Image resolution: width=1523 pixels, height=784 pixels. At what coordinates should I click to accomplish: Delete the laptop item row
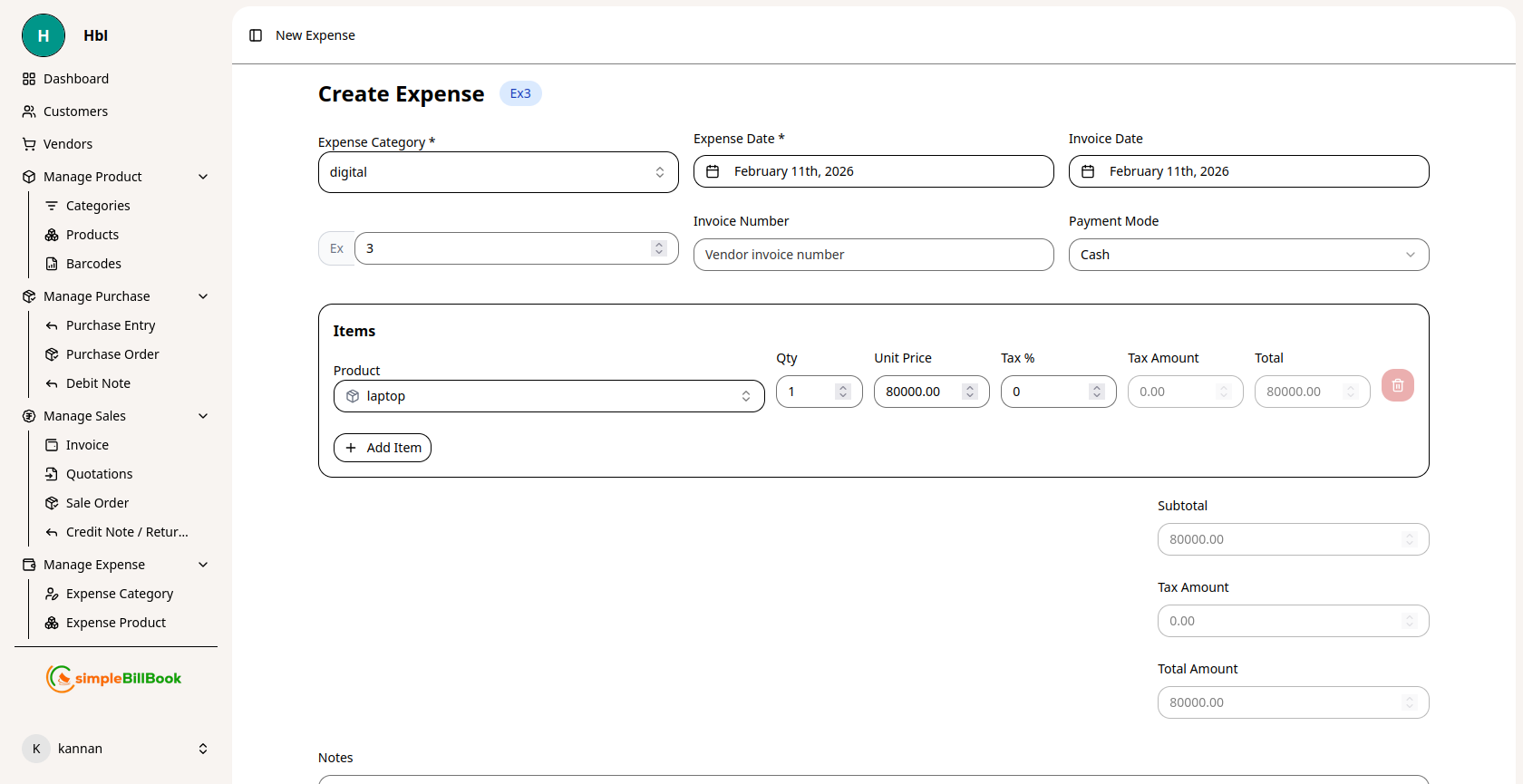tap(1397, 385)
